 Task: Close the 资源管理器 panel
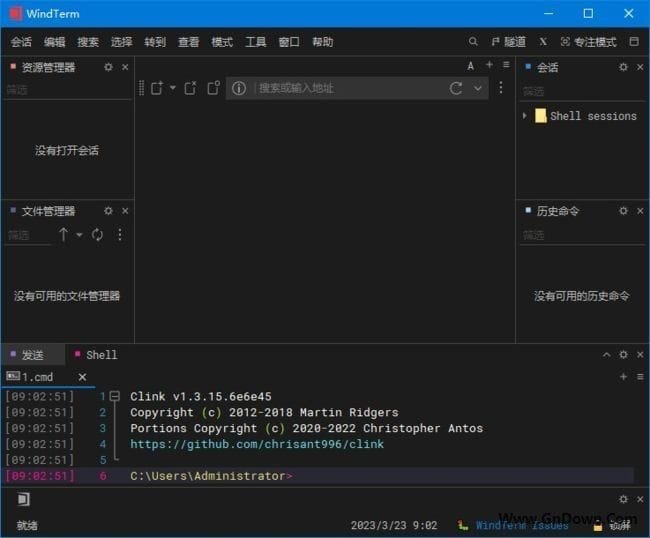point(125,67)
